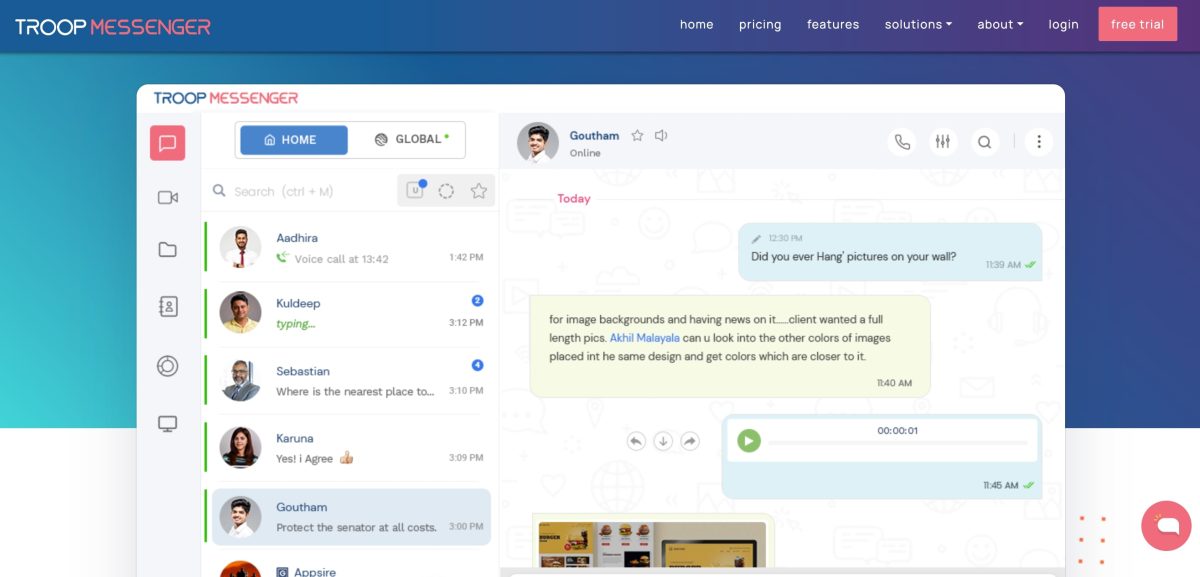Start an audio call with Goutham
The width and height of the screenshot is (1200, 577).
click(x=902, y=142)
